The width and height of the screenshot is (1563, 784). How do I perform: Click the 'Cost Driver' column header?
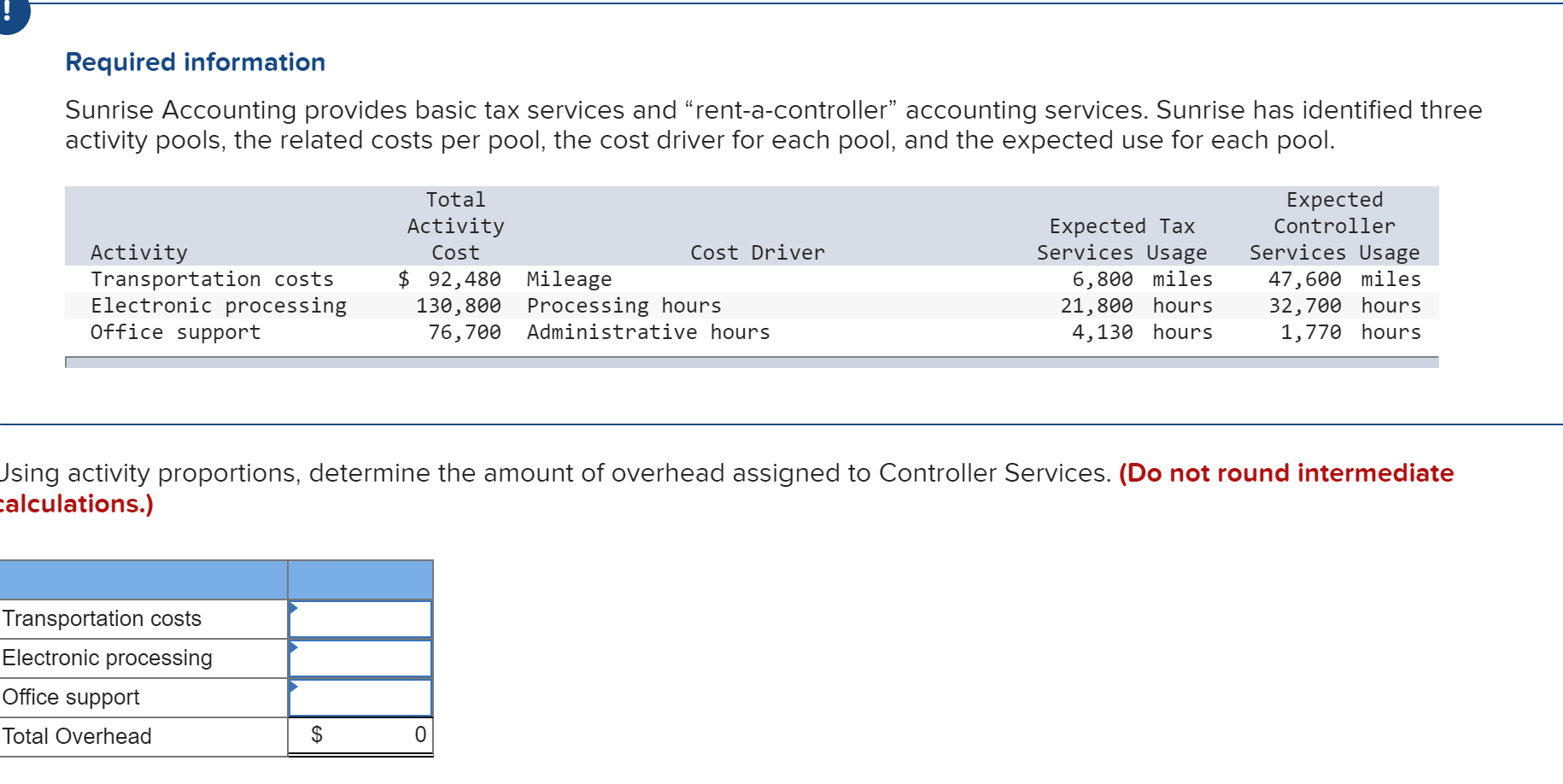coord(758,253)
